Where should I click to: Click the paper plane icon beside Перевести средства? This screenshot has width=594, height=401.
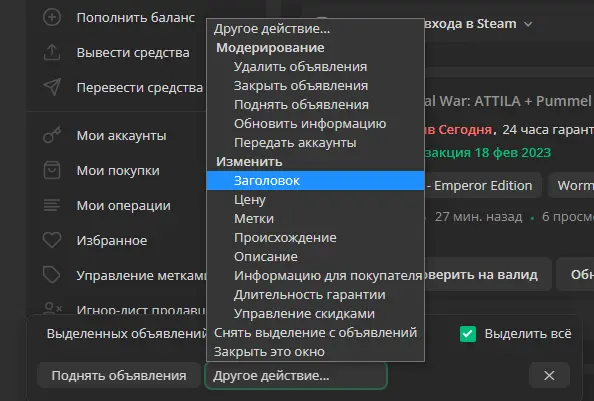52,87
